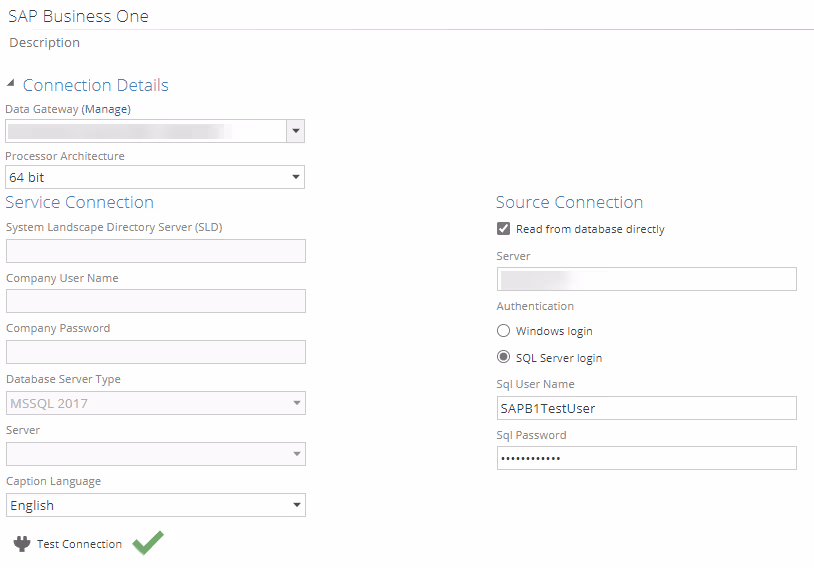This screenshot has height=568, width=814.
Task: Select the Windows login radio button
Action: [503, 331]
